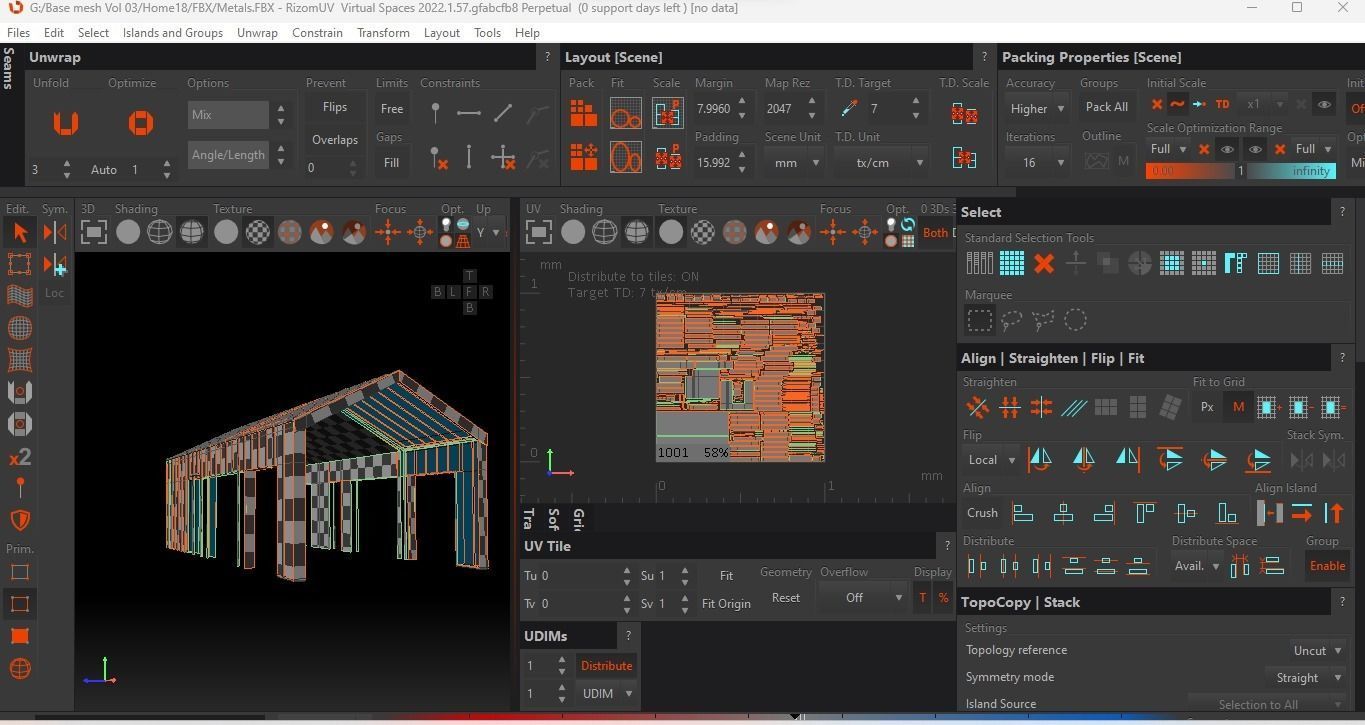Open the Constrain menu

point(317,33)
